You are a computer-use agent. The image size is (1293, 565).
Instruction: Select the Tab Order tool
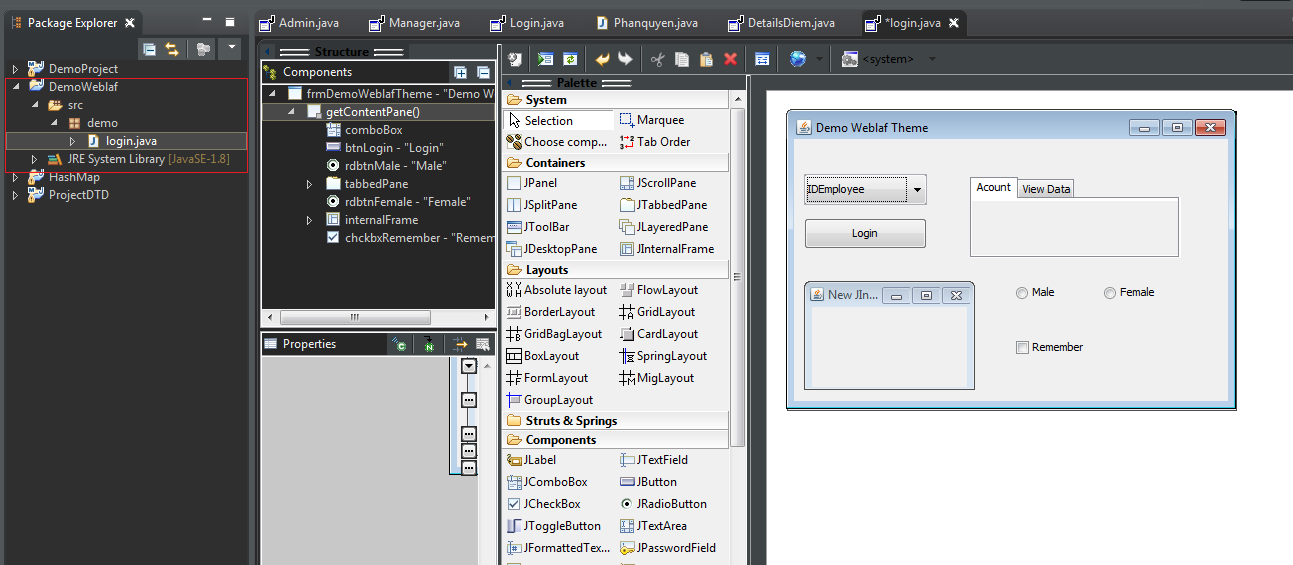pos(655,142)
